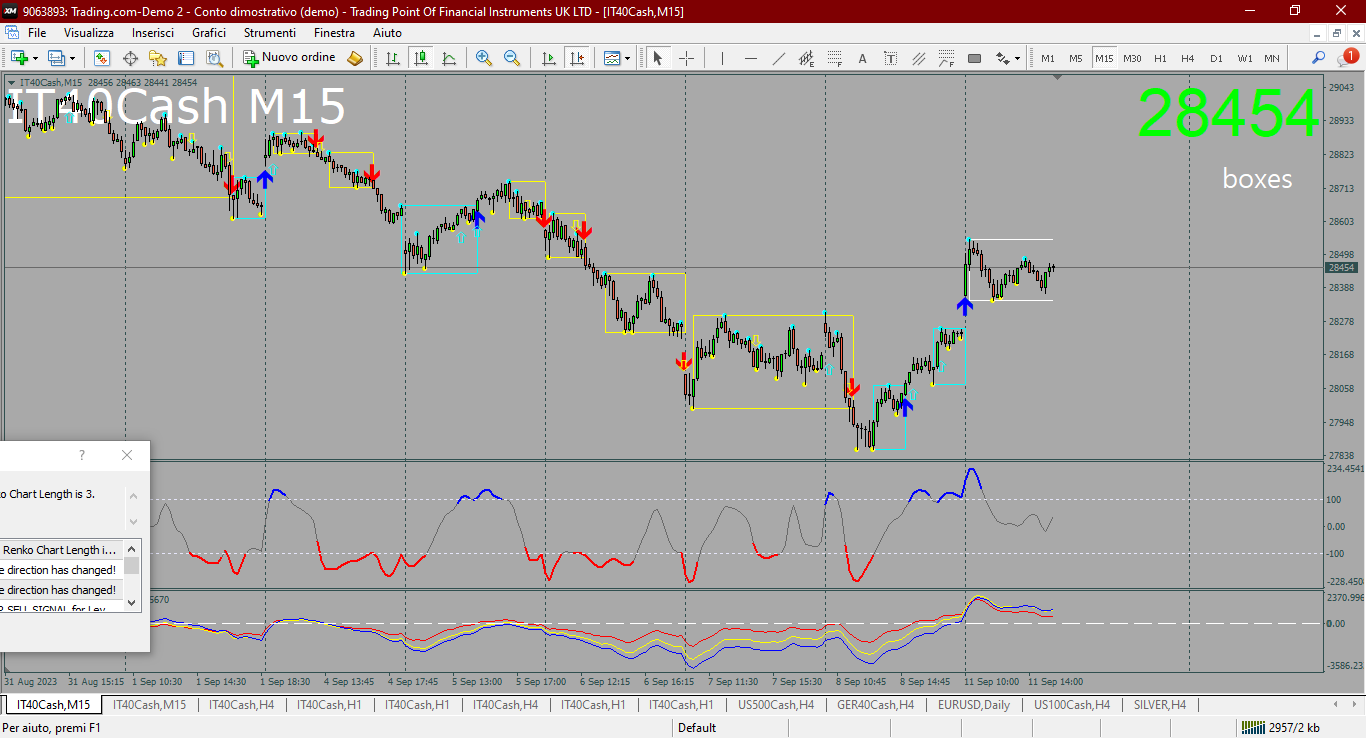Screen dimensions: 1366x738
Task: Switch to the US100Cash,H4 chart tab
Action: 1072,705
